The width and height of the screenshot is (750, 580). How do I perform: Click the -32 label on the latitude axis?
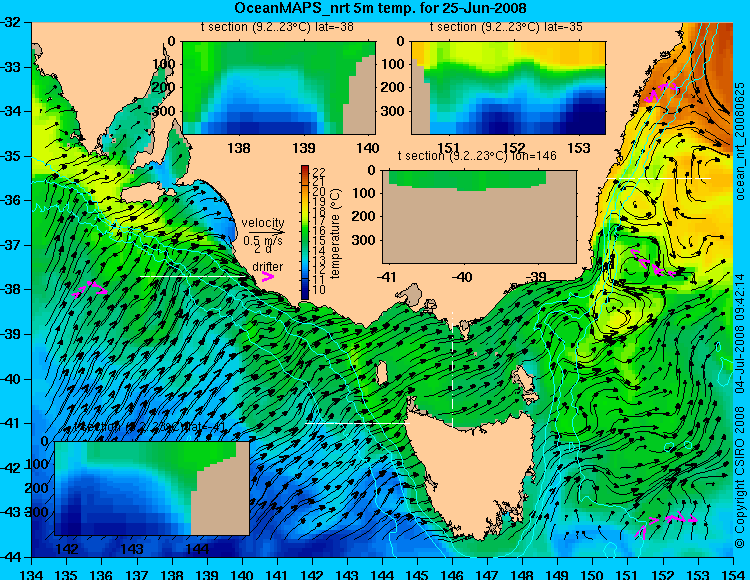coord(11,22)
